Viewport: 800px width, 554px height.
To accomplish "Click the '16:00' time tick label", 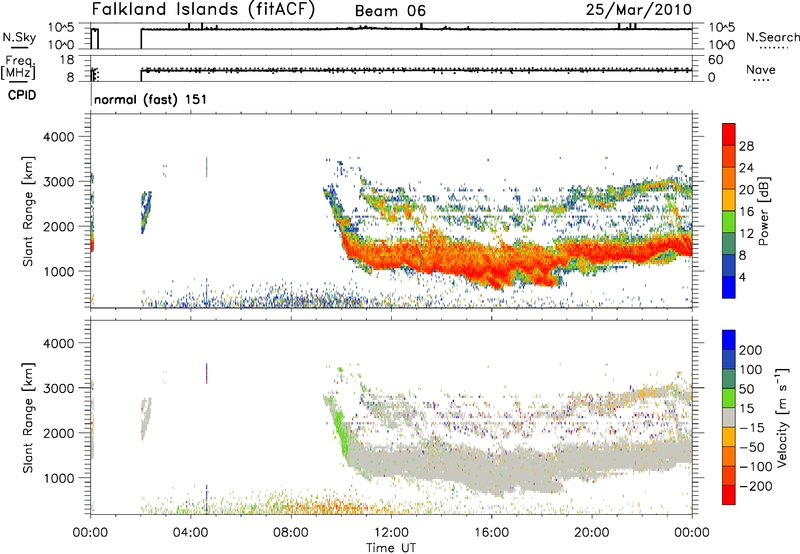I will coord(491,533).
